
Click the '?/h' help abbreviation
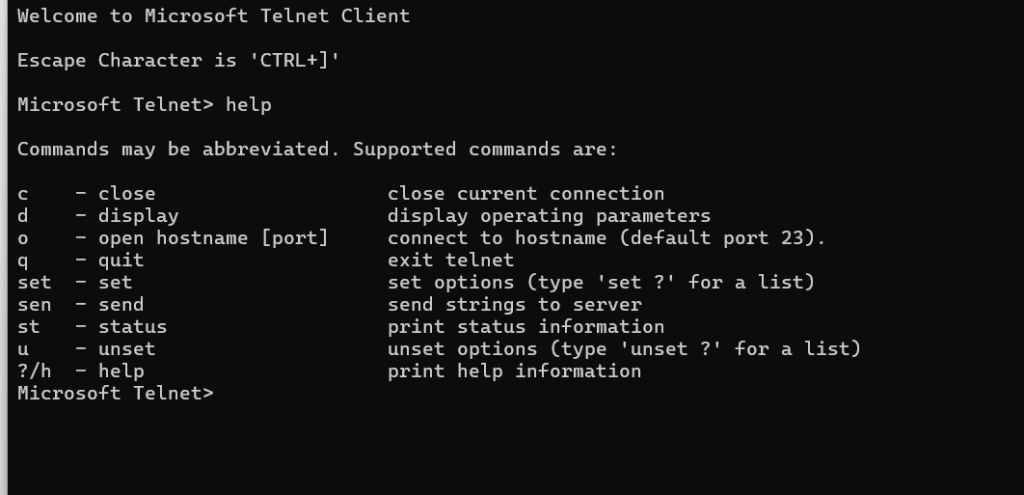(x=34, y=371)
